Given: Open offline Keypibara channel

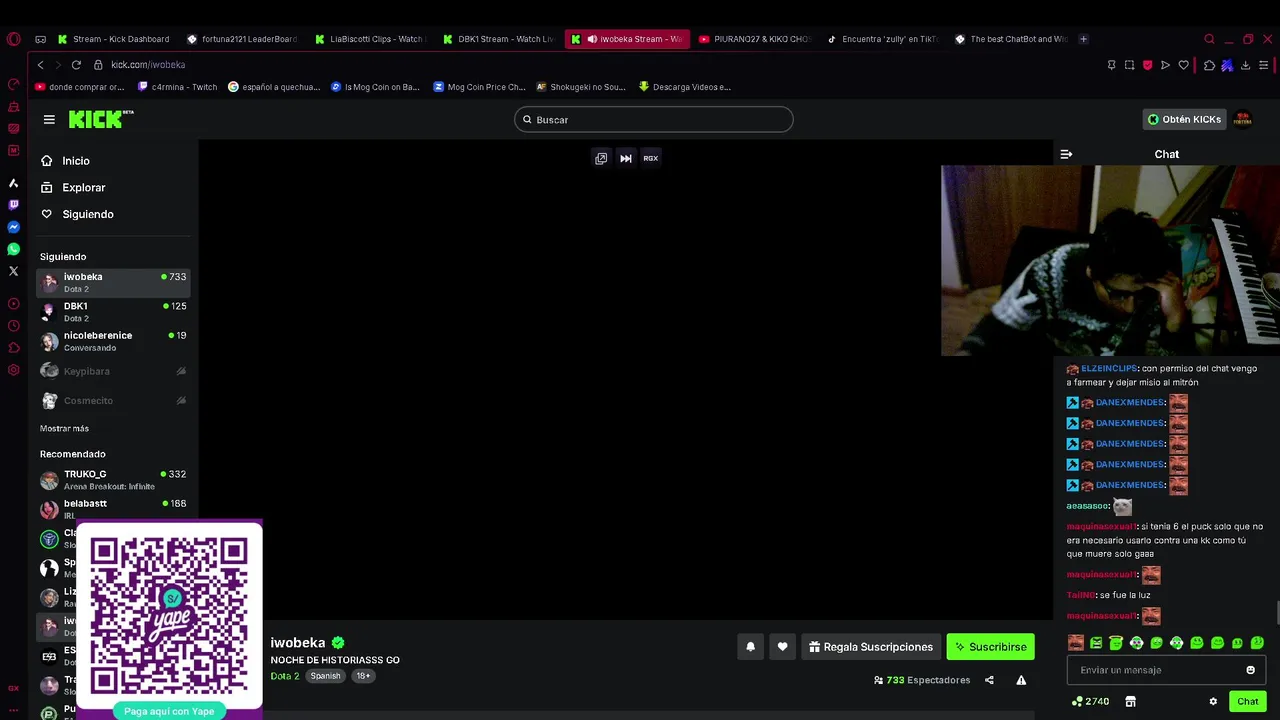Looking at the screenshot, I should pos(113,371).
